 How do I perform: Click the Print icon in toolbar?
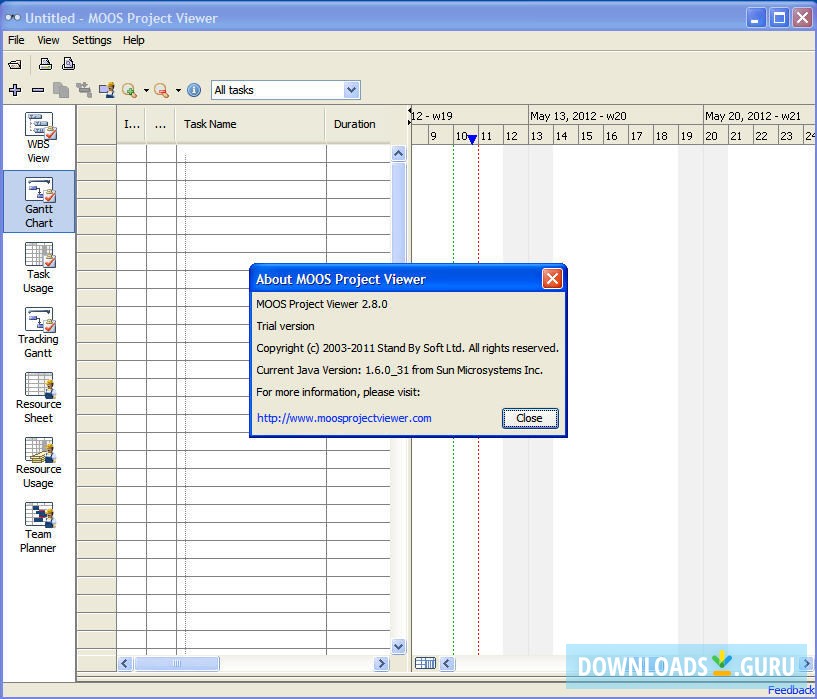45,64
